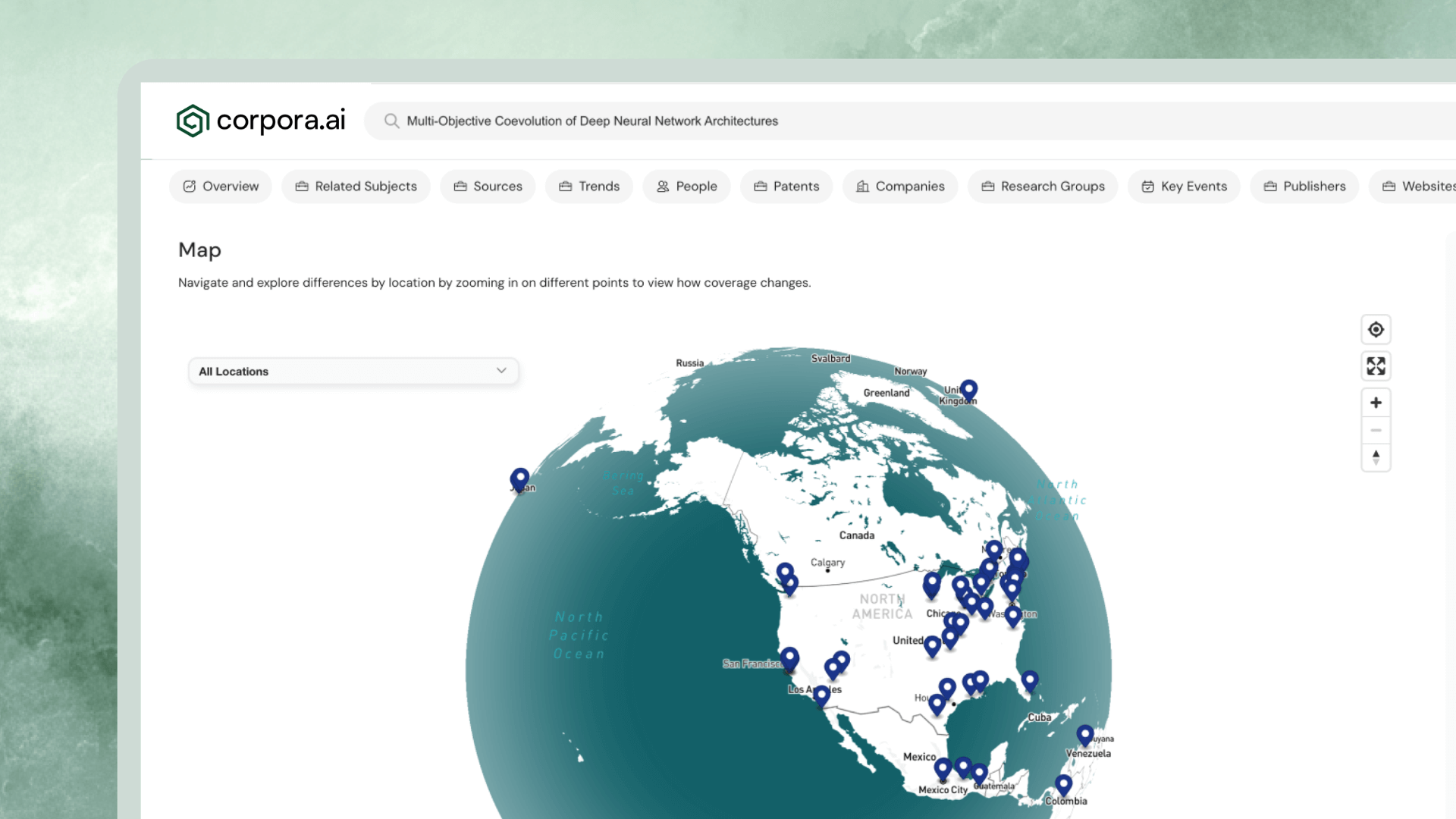Select the locate-position icon on the map
The width and height of the screenshot is (1456, 819).
[x=1376, y=329]
